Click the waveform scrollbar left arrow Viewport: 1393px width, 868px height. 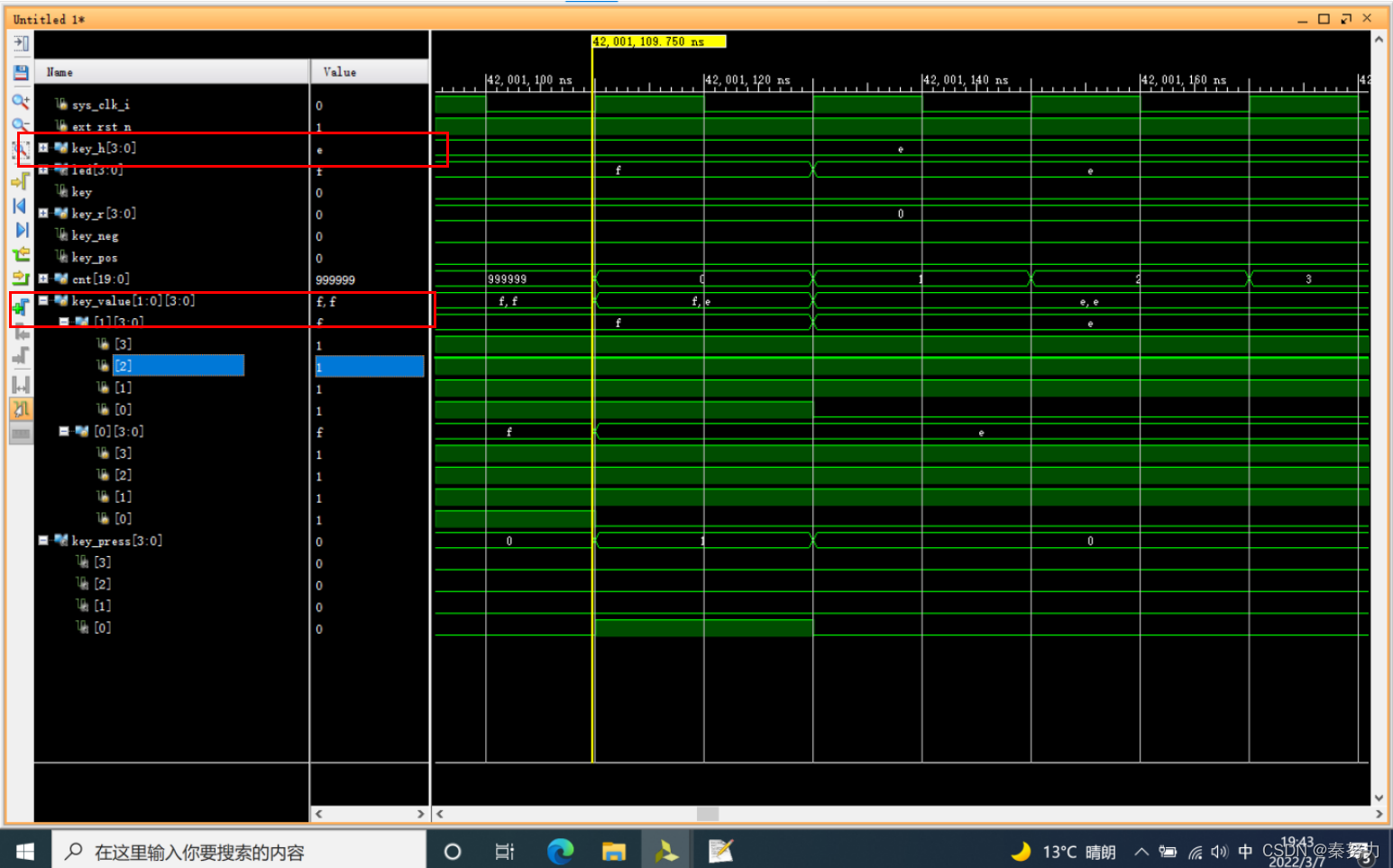[x=440, y=814]
